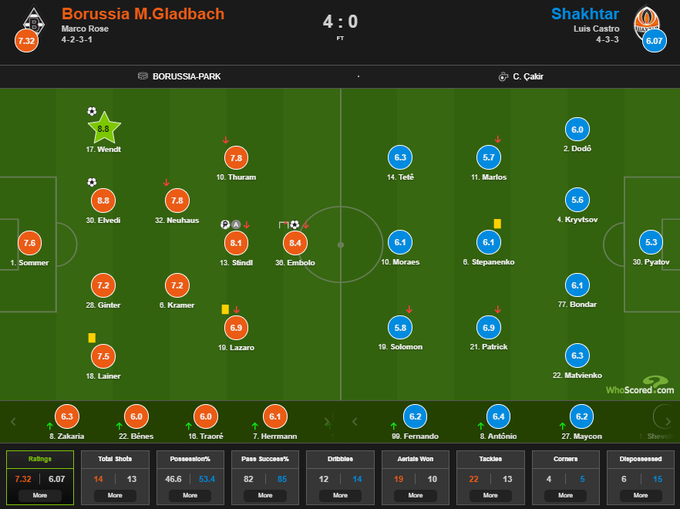
Task: Click Sommer's 7.6 rating circle
Action: [x=28, y=243]
